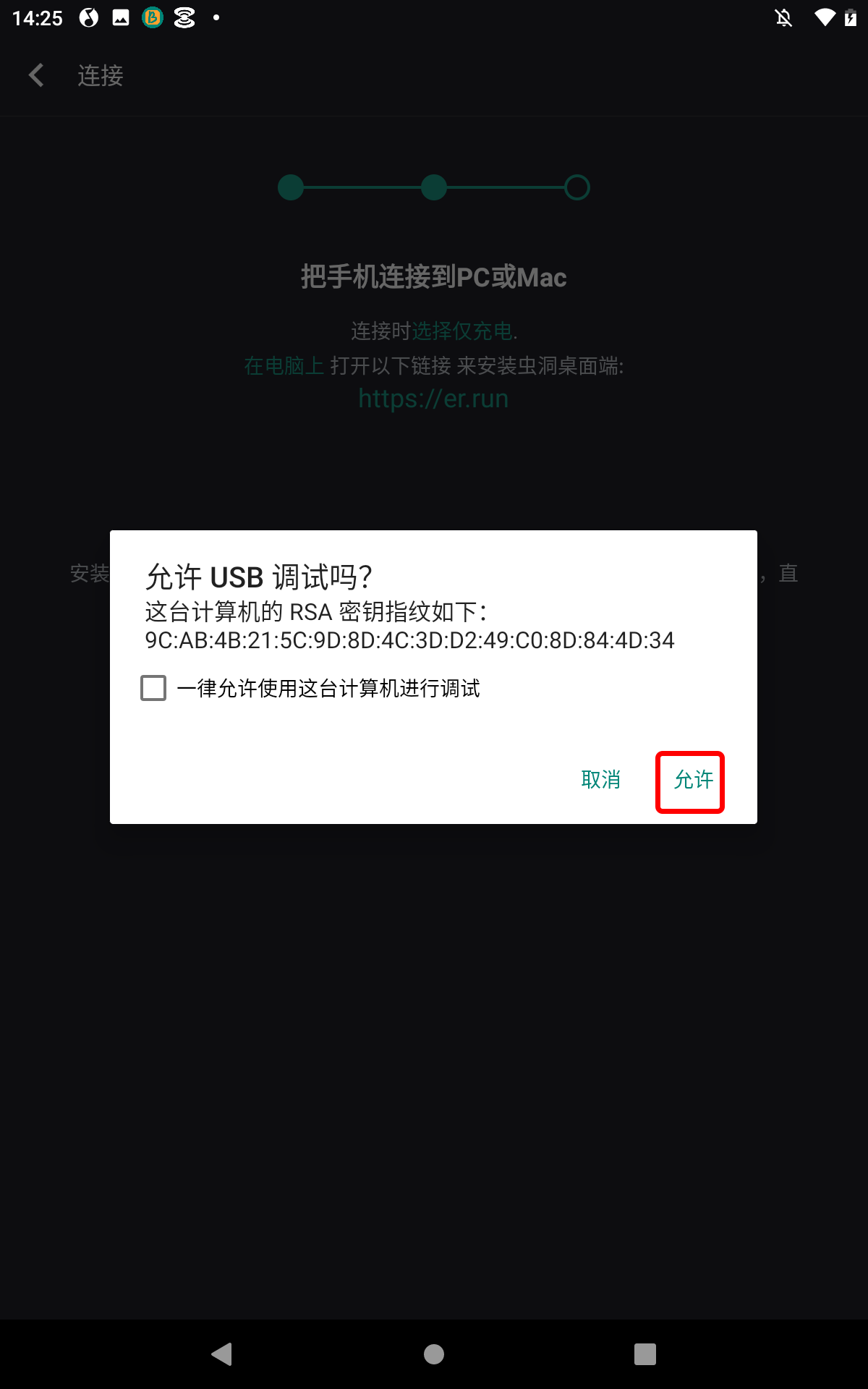Viewport: 868px width, 1389px height.
Task: Click the 允许 button
Action: [x=693, y=780]
